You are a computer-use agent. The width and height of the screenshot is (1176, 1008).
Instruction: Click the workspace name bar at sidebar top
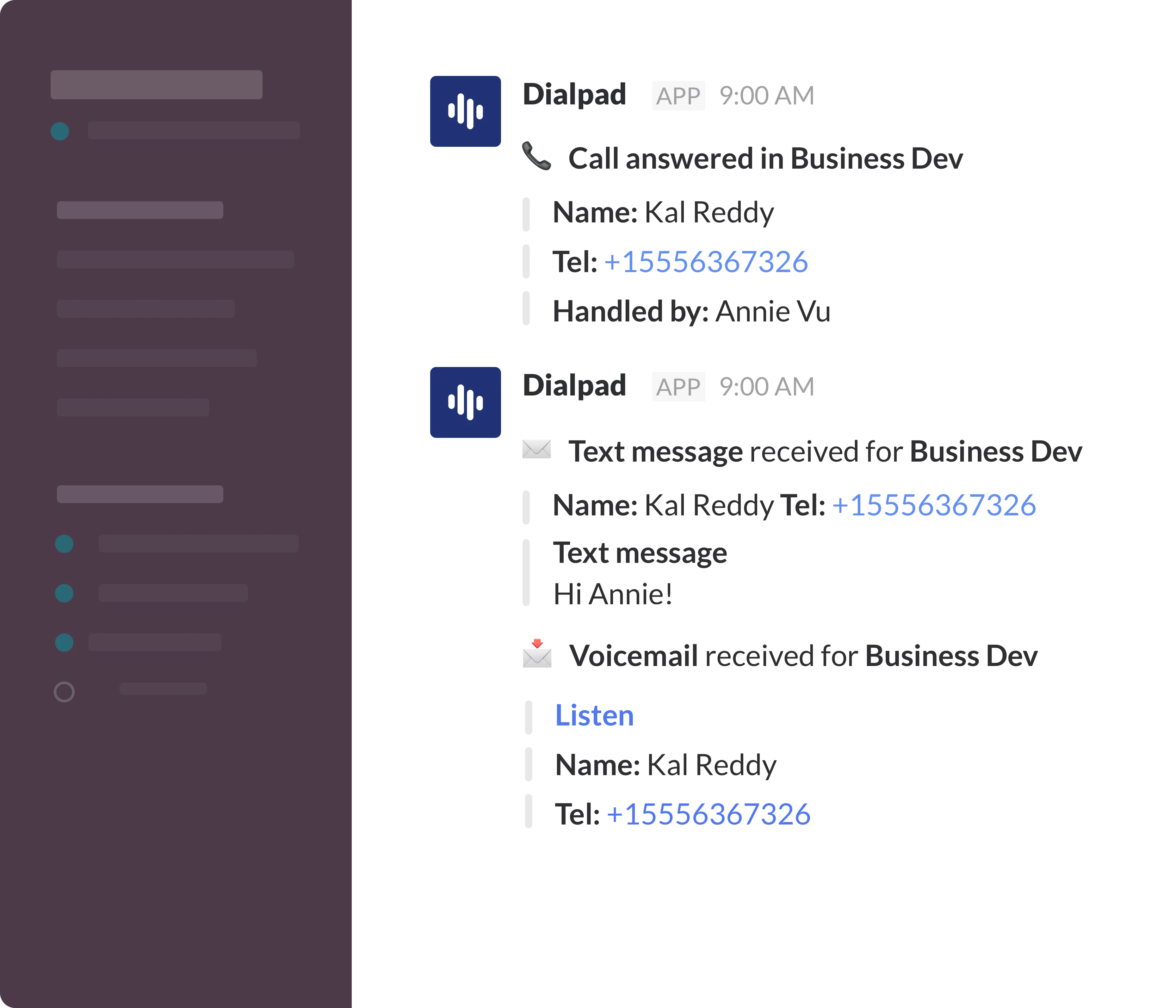[156, 84]
